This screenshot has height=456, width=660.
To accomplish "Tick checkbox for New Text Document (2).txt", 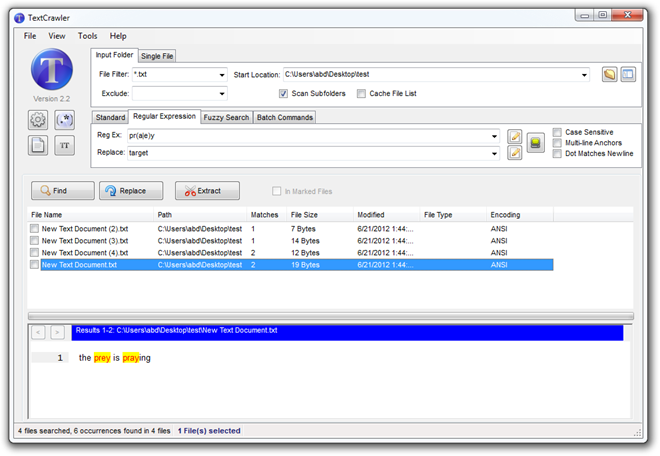I will tap(35, 230).
